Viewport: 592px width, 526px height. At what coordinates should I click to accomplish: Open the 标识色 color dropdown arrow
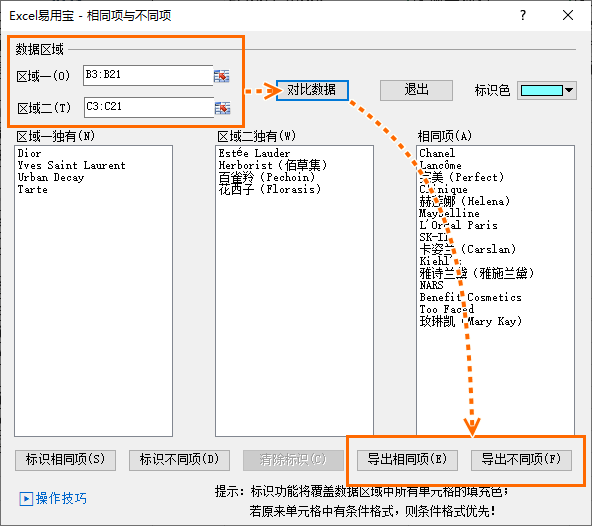(569, 90)
